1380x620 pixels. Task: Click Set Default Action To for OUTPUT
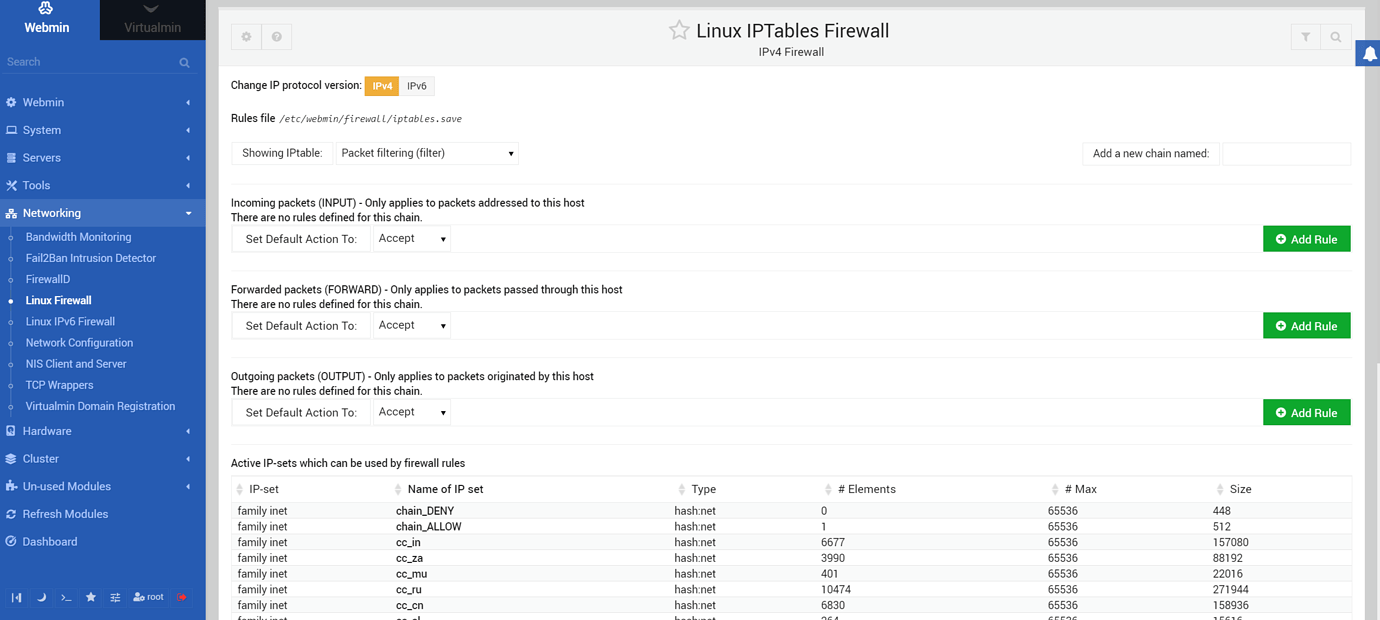click(x=301, y=412)
